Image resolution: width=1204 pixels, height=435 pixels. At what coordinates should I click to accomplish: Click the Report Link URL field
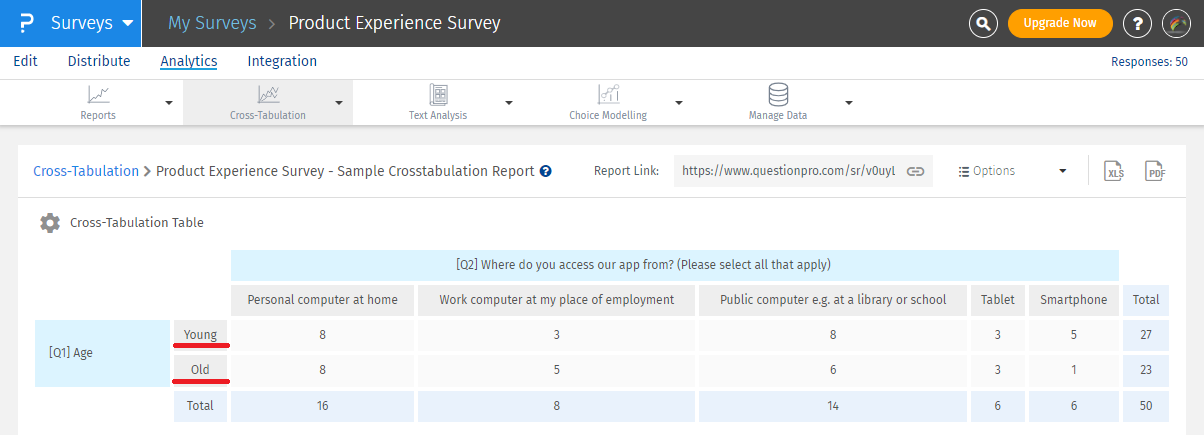coord(788,171)
